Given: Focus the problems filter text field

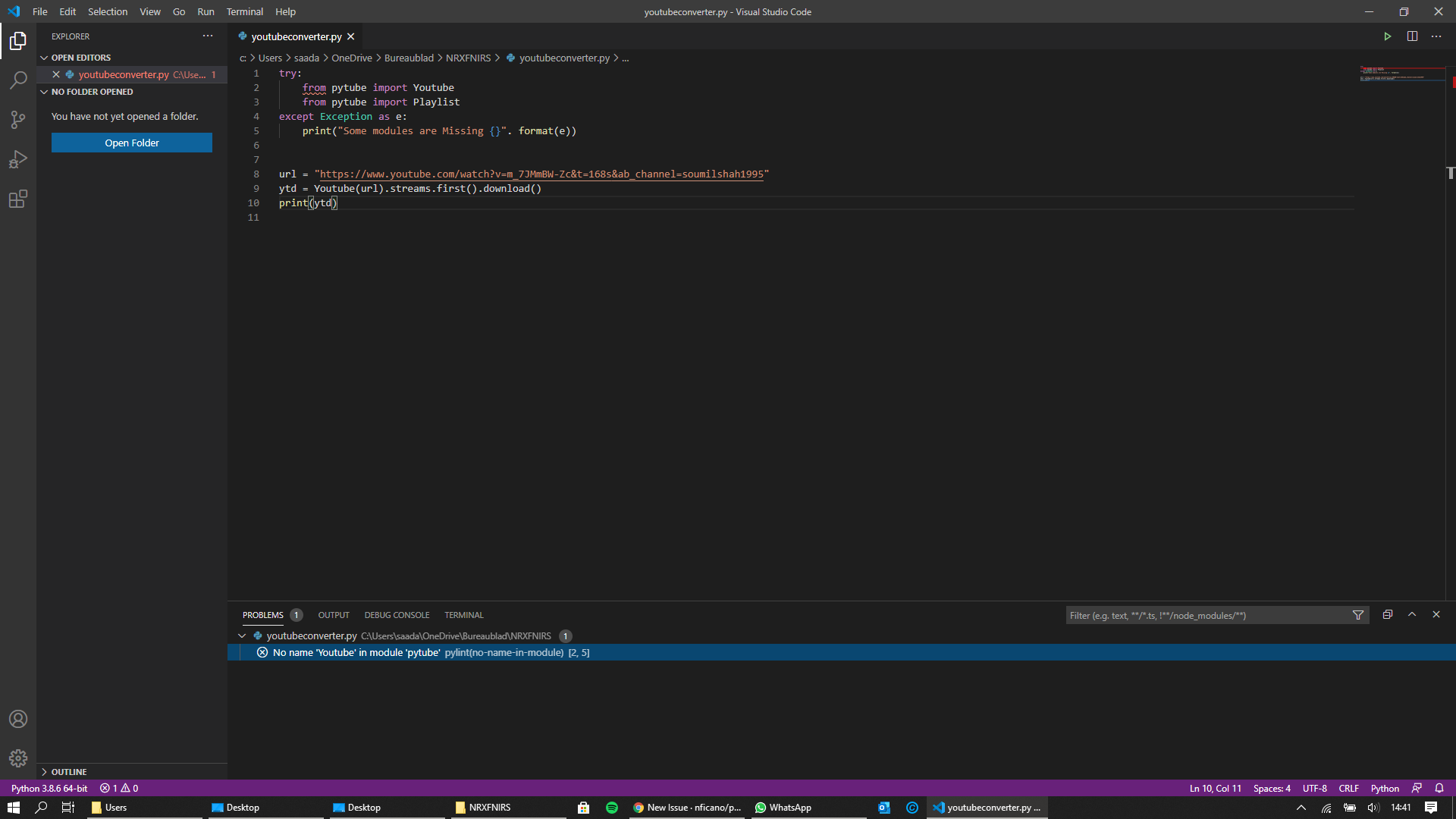Looking at the screenshot, I should click(x=1206, y=615).
